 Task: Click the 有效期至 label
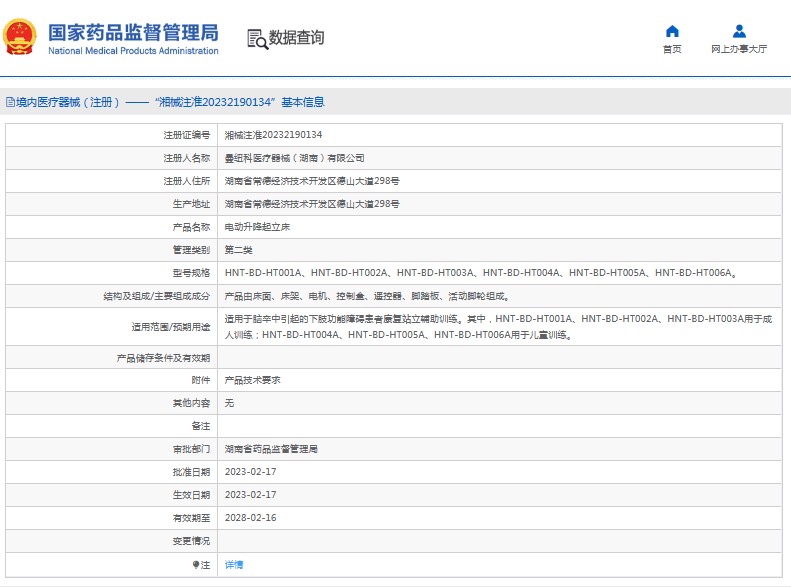191,518
